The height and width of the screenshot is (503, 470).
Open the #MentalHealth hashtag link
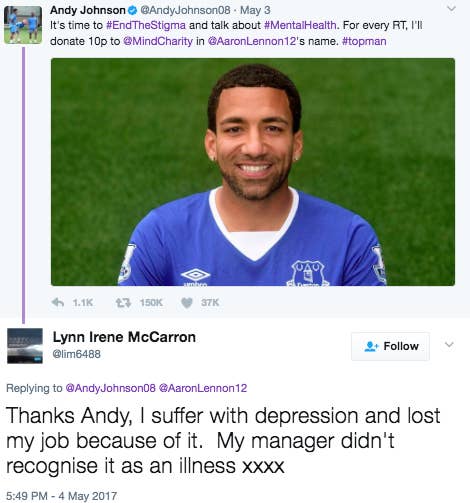pyautogui.click(x=300, y=25)
